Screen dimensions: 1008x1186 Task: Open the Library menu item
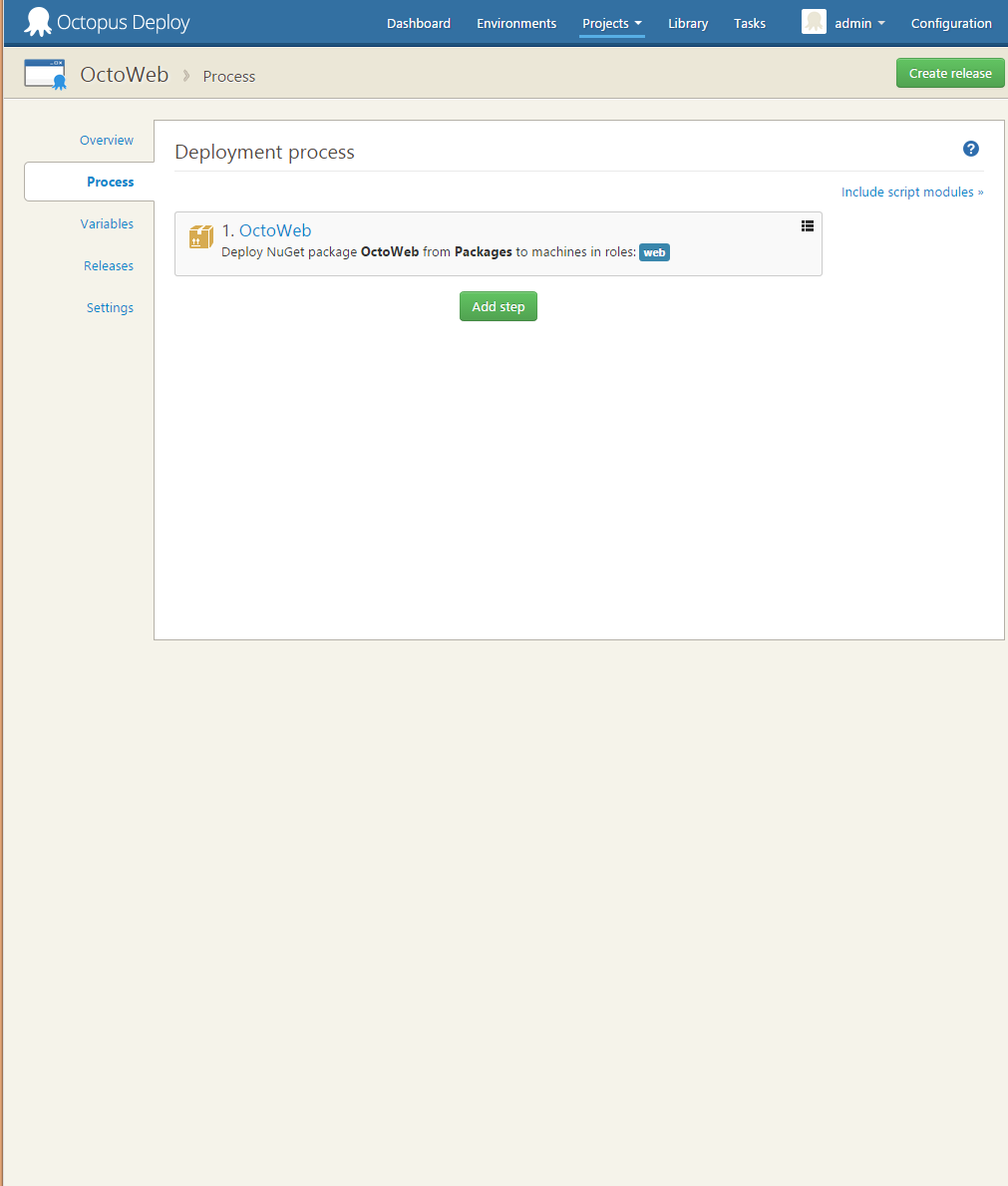tap(687, 22)
